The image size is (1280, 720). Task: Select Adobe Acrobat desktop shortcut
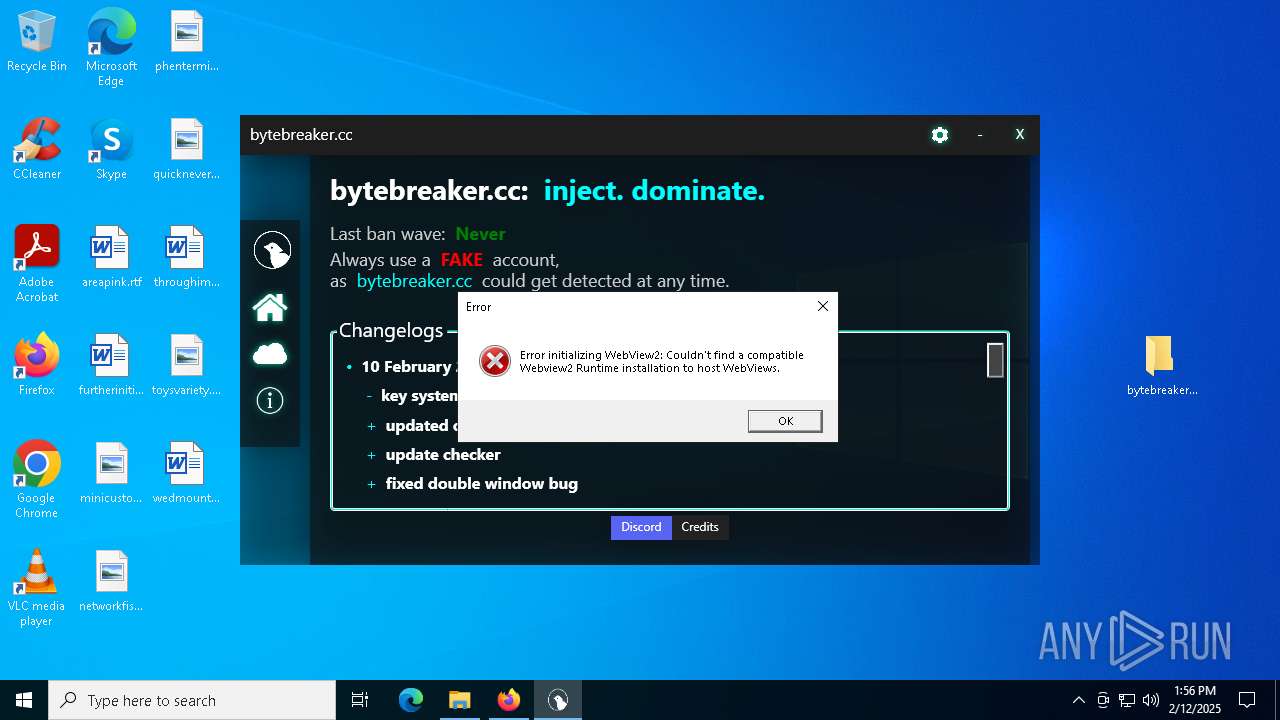tap(37, 264)
